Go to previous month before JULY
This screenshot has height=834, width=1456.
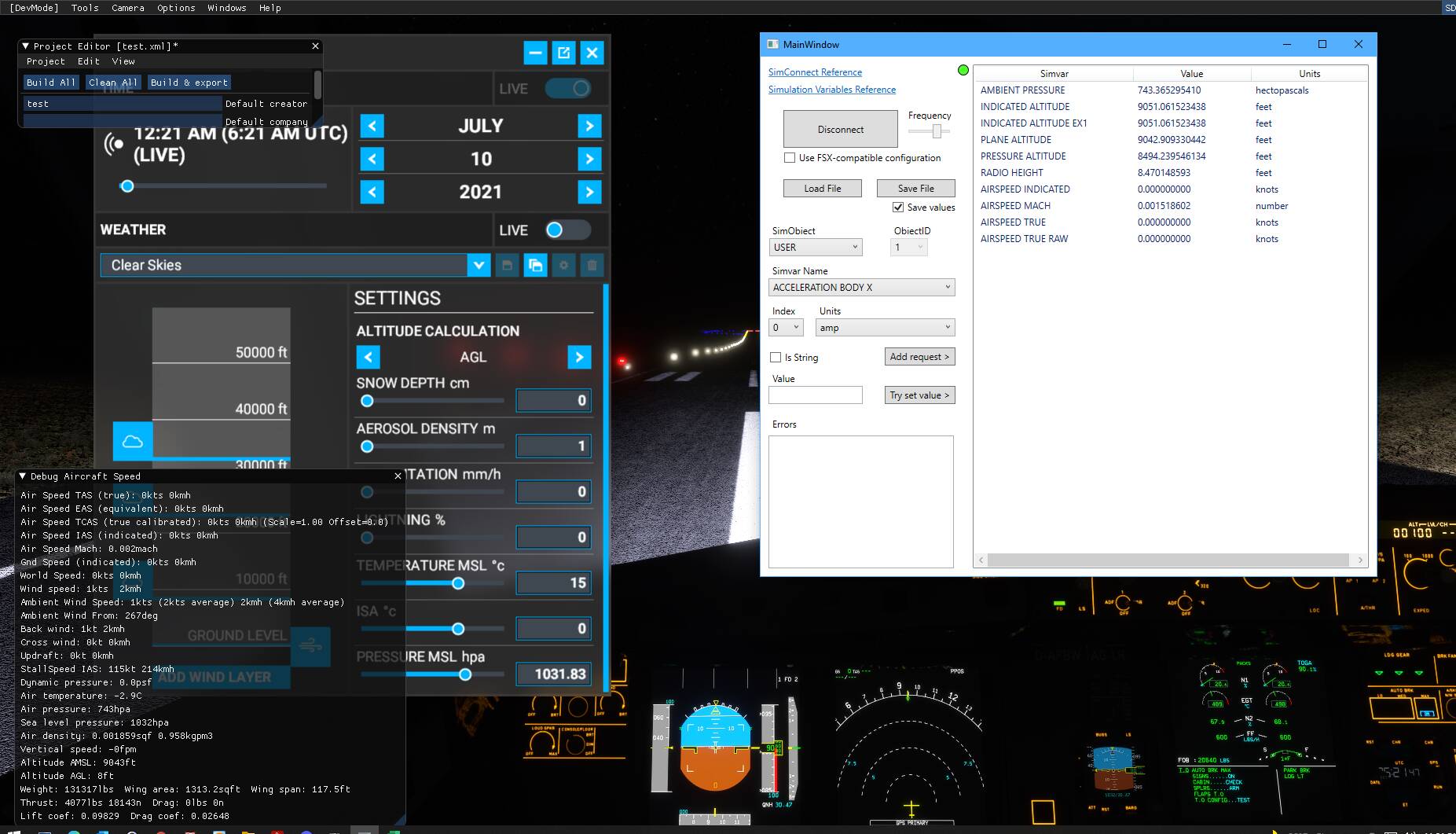[x=372, y=126]
